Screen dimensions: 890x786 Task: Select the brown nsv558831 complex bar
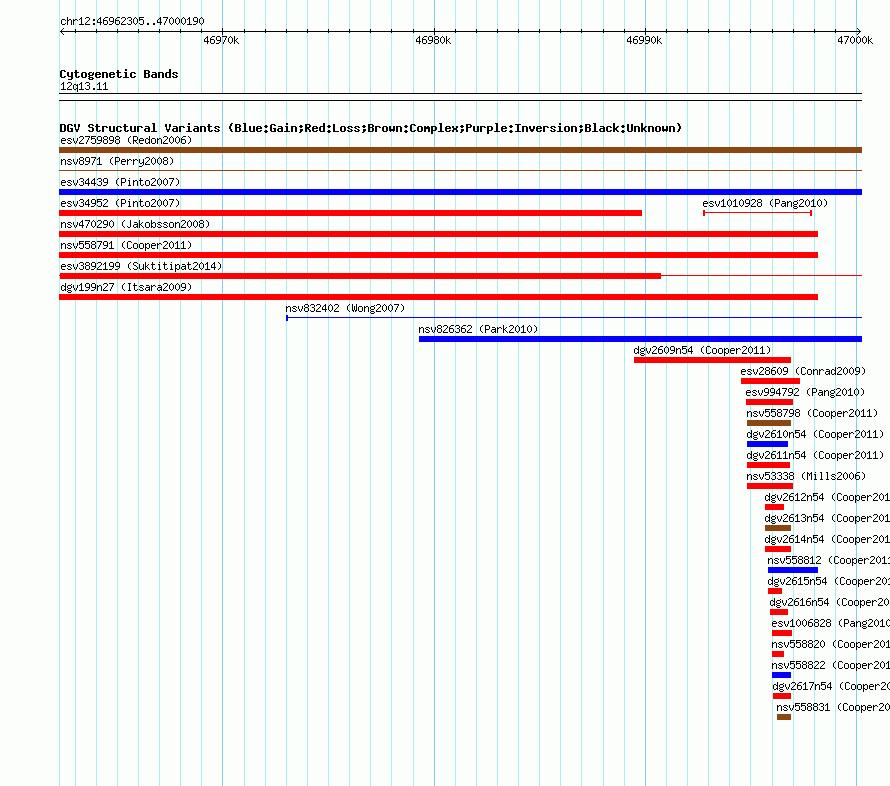[x=784, y=717]
